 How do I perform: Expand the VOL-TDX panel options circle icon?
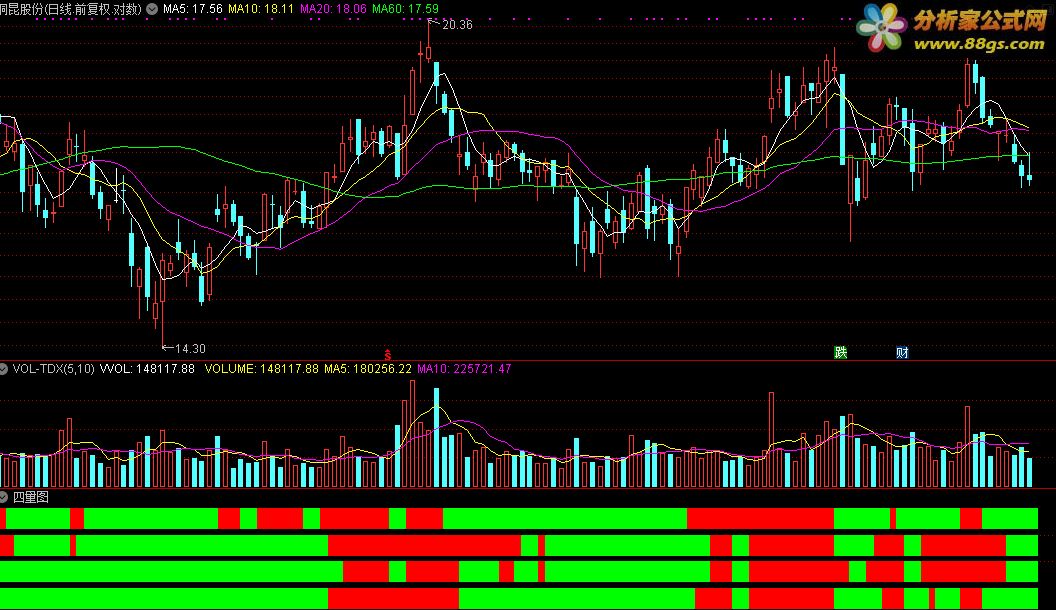pos(3,369)
